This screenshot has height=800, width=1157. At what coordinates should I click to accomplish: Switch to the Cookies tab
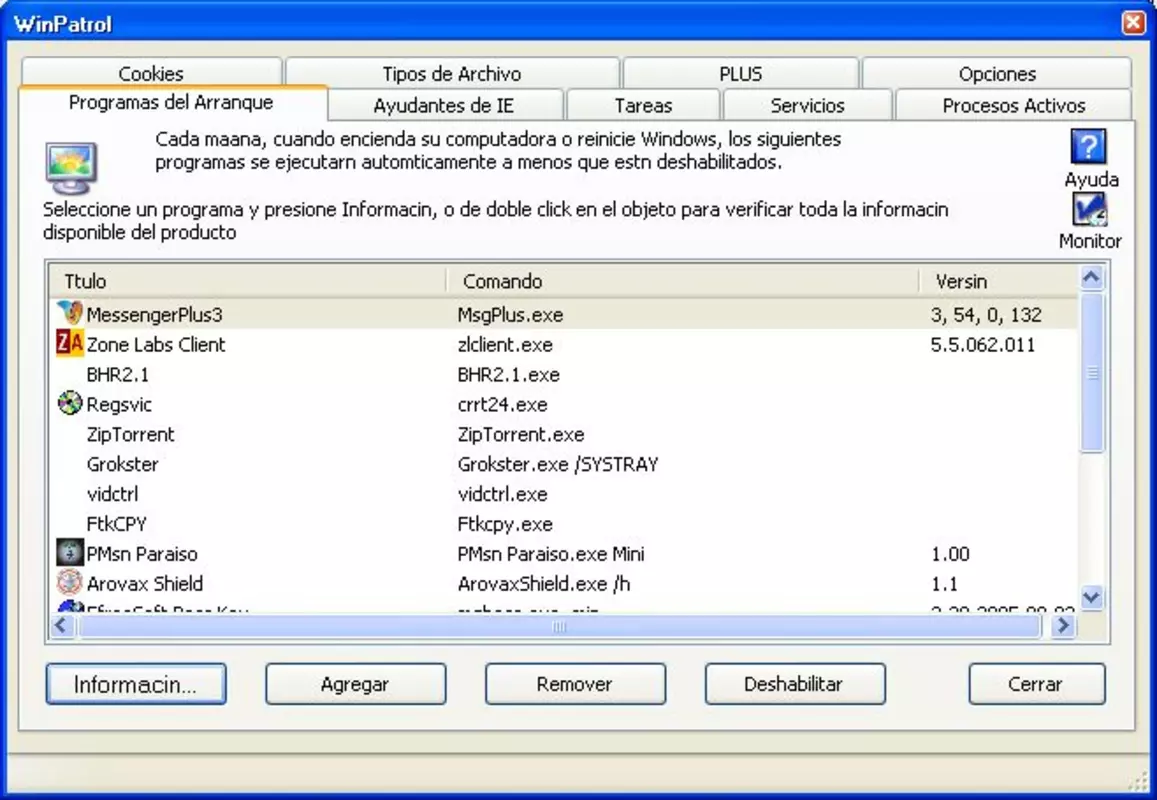coord(151,73)
